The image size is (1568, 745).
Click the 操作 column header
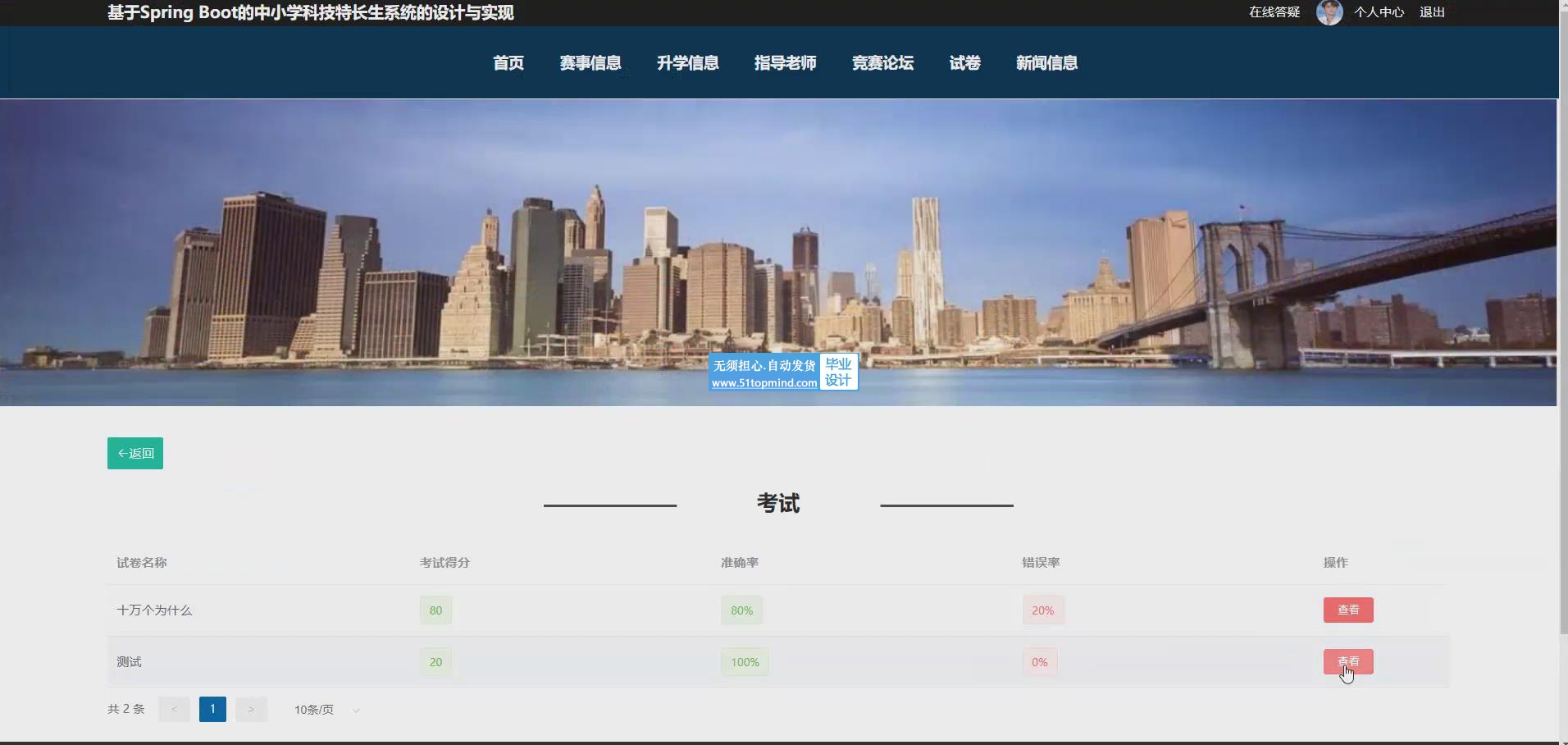pyautogui.click(x=1335, y=563)
